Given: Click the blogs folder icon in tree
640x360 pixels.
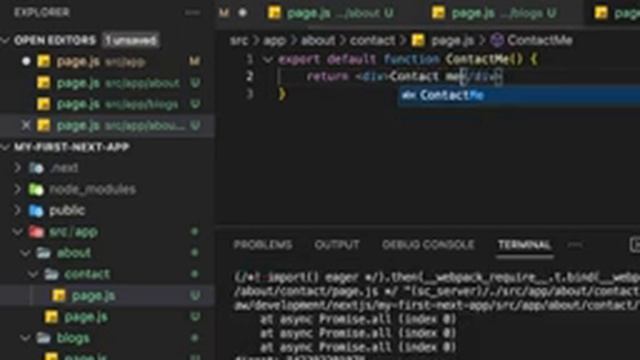Looking at the screenshot, I should (43, 338).
